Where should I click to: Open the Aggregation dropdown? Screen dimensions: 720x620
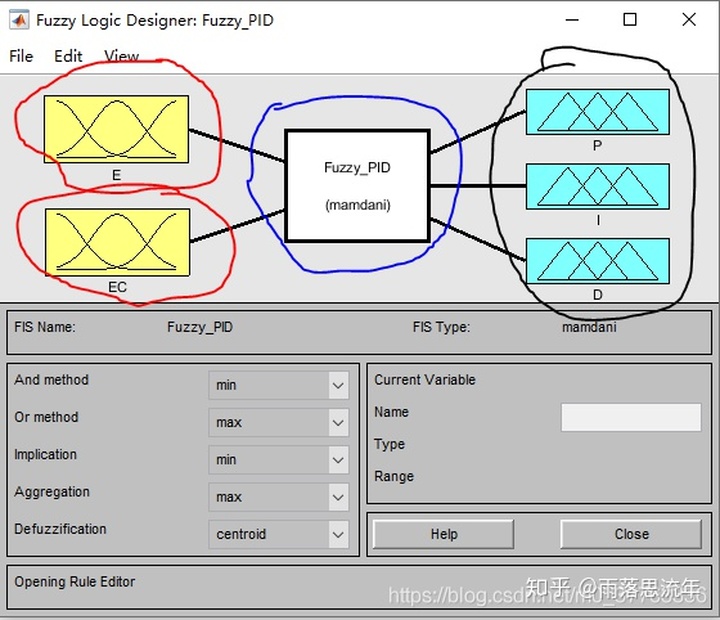278,497
